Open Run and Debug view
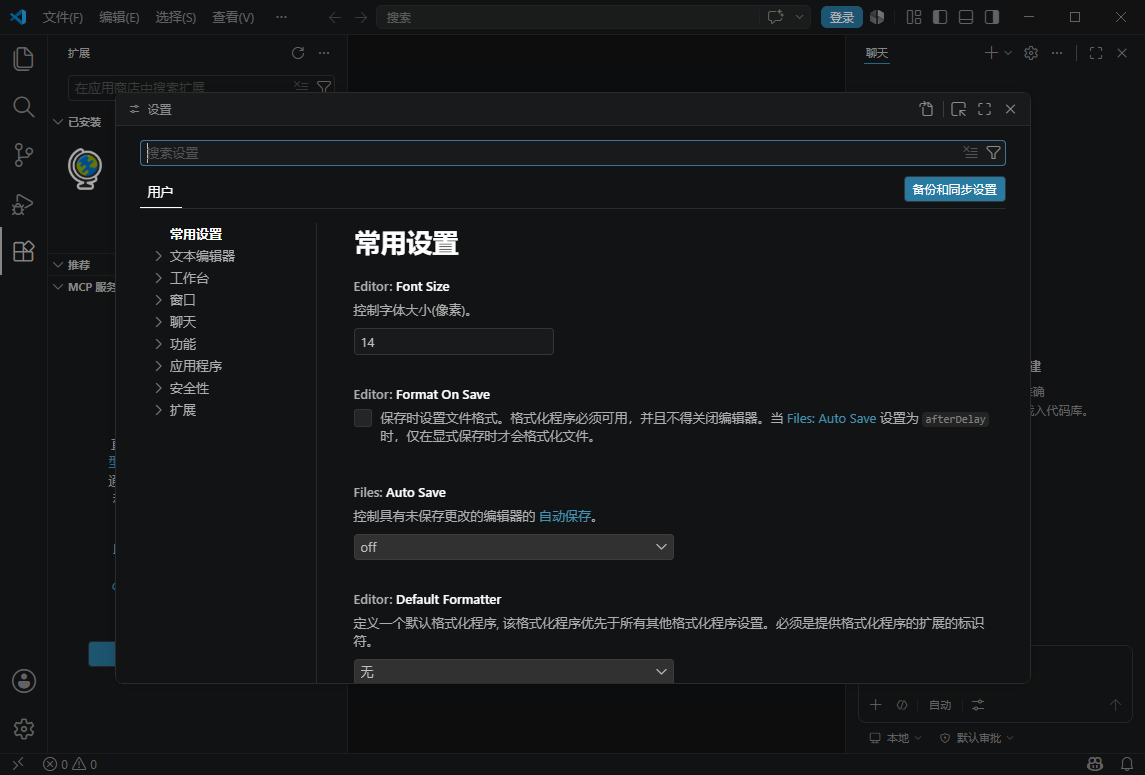1145x775 pixels. (x=23, y=204)
